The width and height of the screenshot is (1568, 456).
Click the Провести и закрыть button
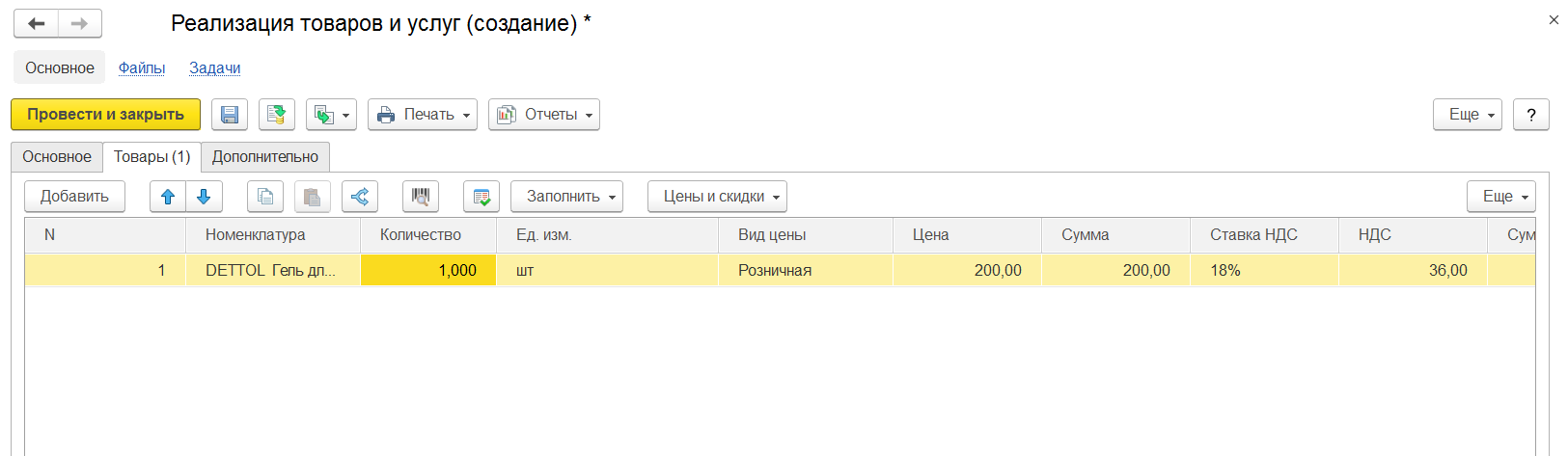(x=105, y=115)
